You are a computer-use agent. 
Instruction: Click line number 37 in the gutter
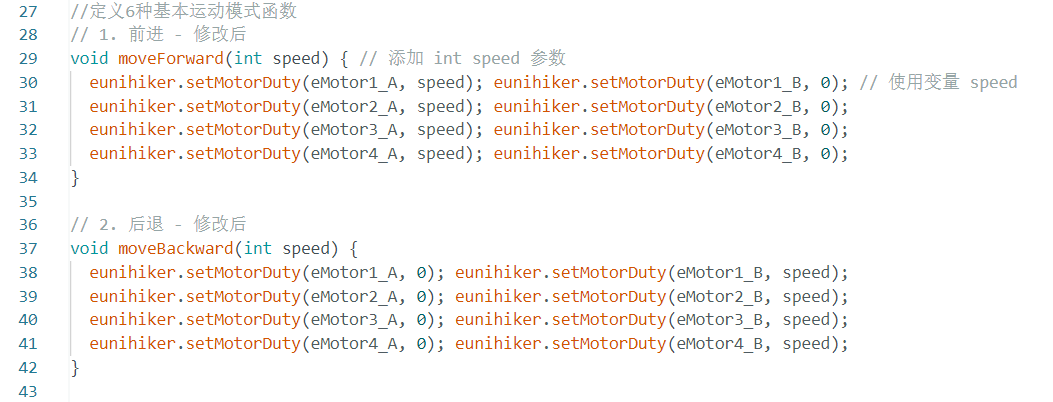28,248
